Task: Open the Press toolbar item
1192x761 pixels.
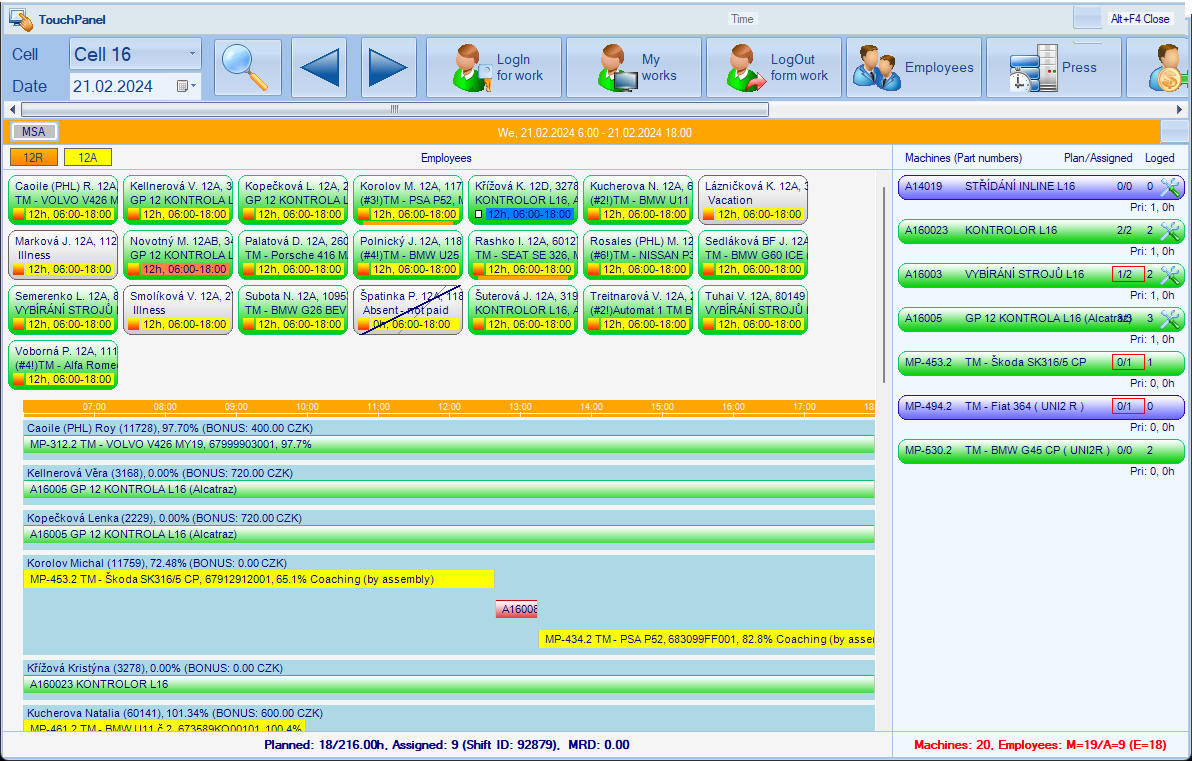Action: click(1053, 68)
